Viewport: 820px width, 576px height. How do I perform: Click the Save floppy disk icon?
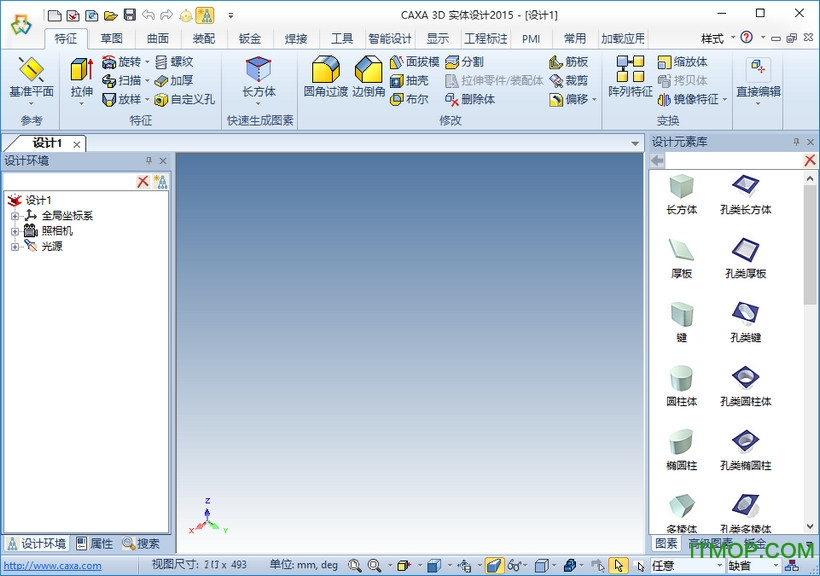[130, 15]
